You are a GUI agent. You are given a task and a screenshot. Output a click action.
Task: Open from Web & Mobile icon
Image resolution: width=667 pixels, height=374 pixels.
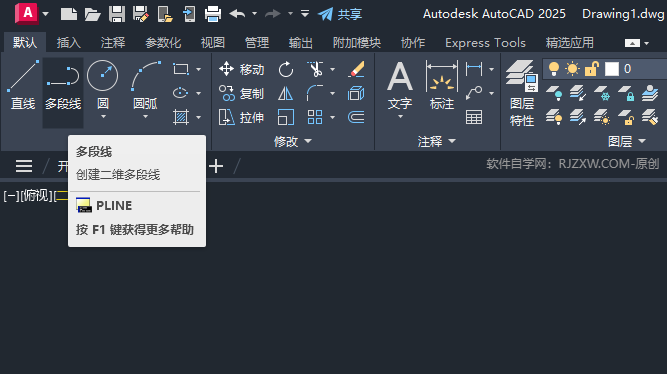165,14
